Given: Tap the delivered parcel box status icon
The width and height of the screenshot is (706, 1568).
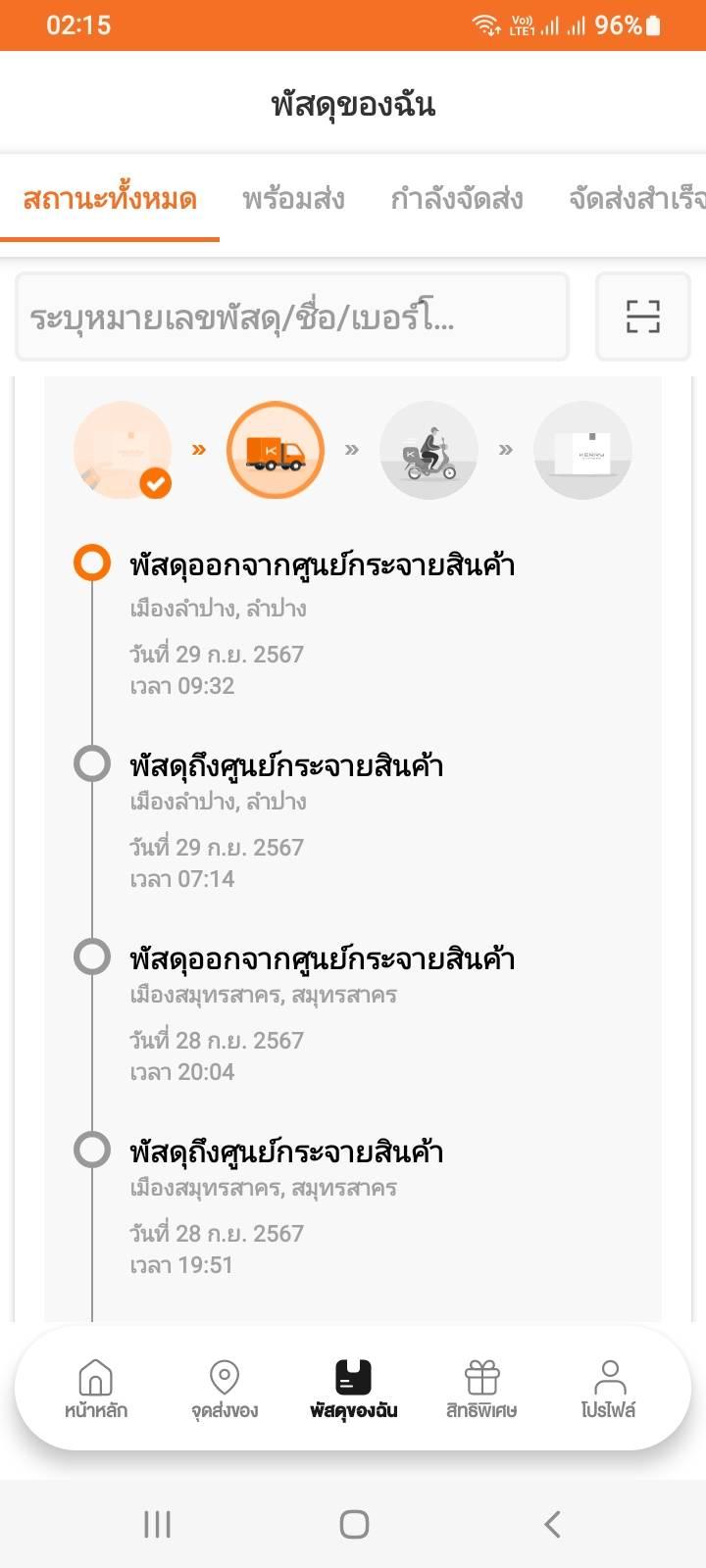Looking at the screenshot, I should 582,451.
